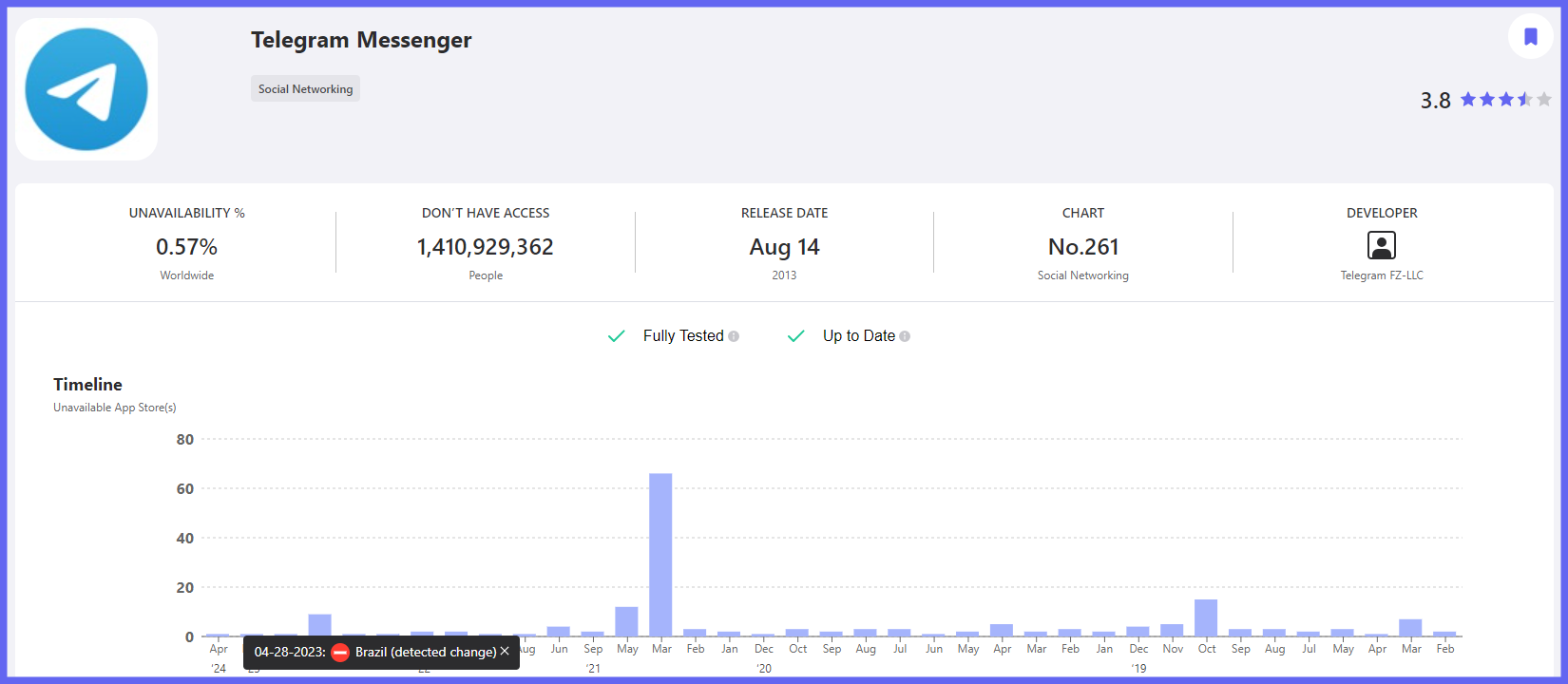Click the green checkmark before Fully Tested
The width and height of the screenshot is (1568, 684).
click(x=616, y=336)
